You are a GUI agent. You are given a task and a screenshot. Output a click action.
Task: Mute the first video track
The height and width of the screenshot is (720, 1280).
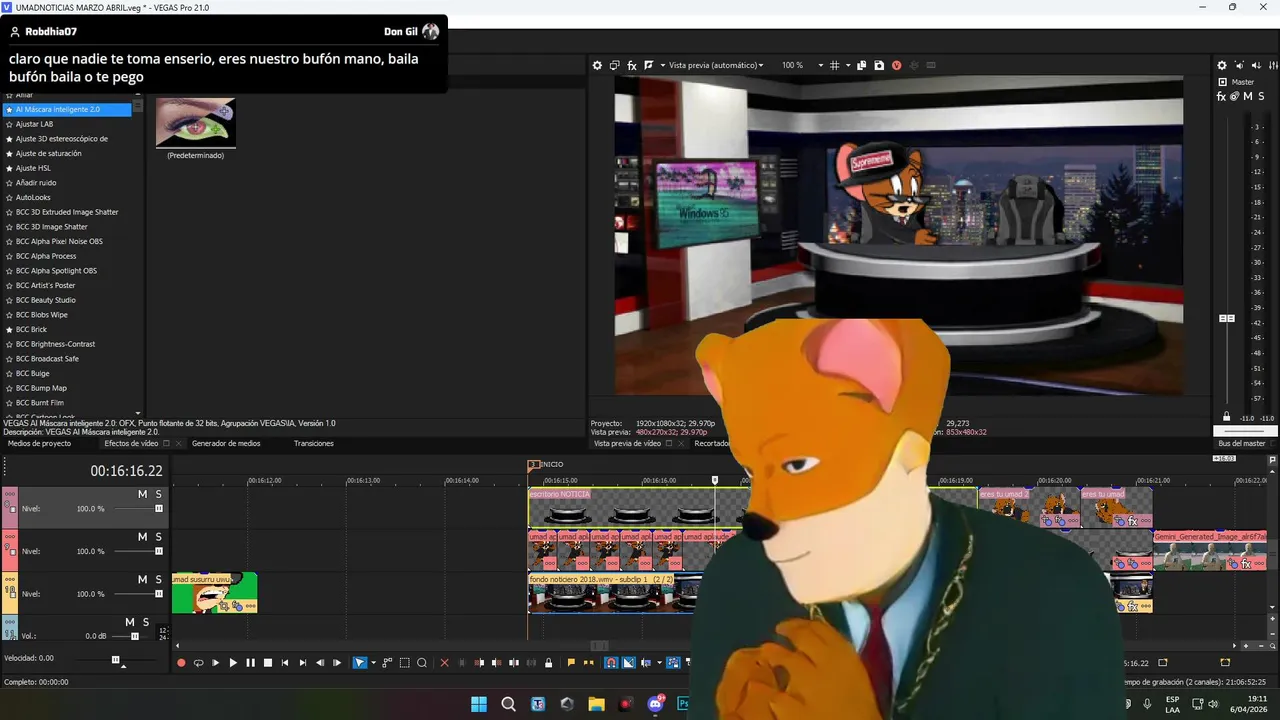142,494
